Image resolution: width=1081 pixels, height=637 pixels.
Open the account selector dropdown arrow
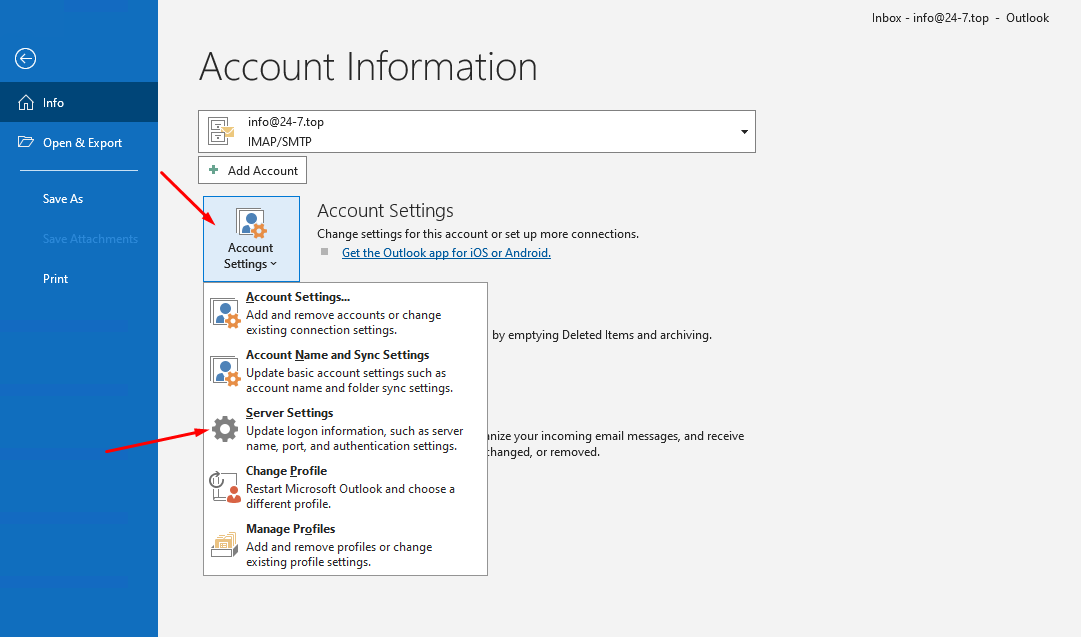743,132
